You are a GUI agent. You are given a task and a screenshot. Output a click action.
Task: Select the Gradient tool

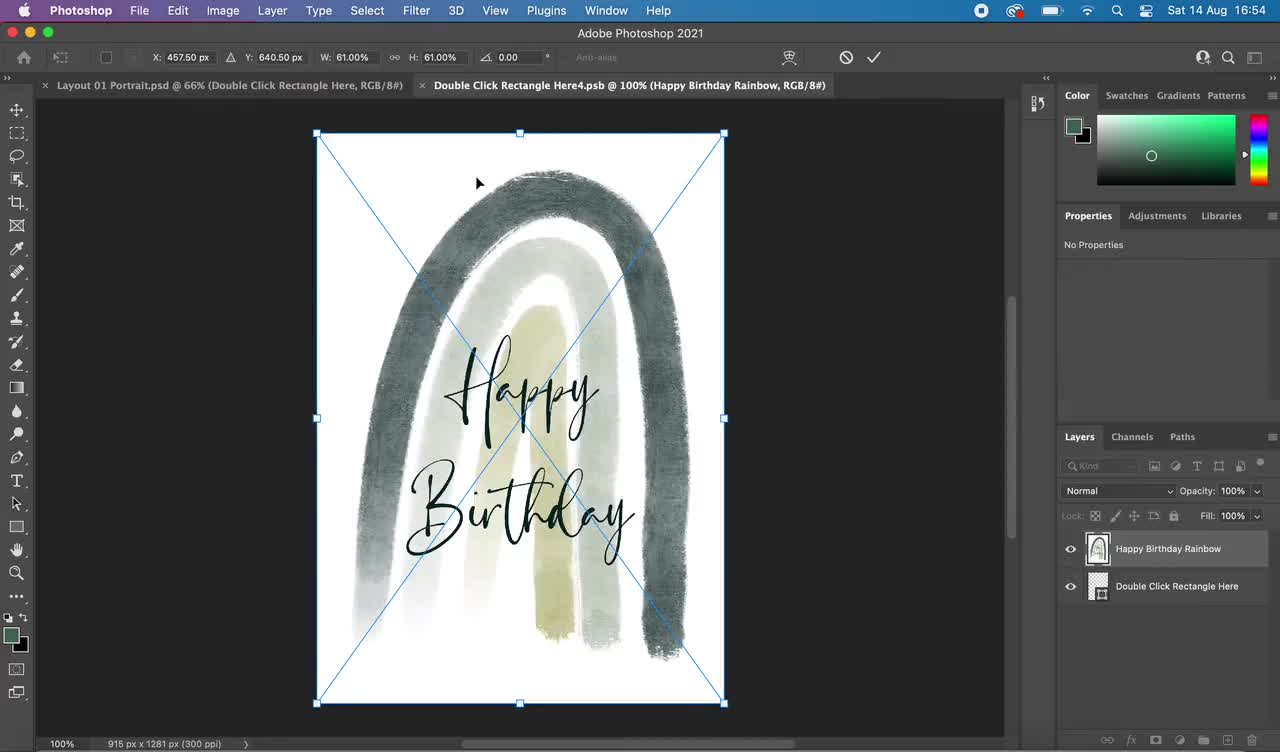click(17, 388)
